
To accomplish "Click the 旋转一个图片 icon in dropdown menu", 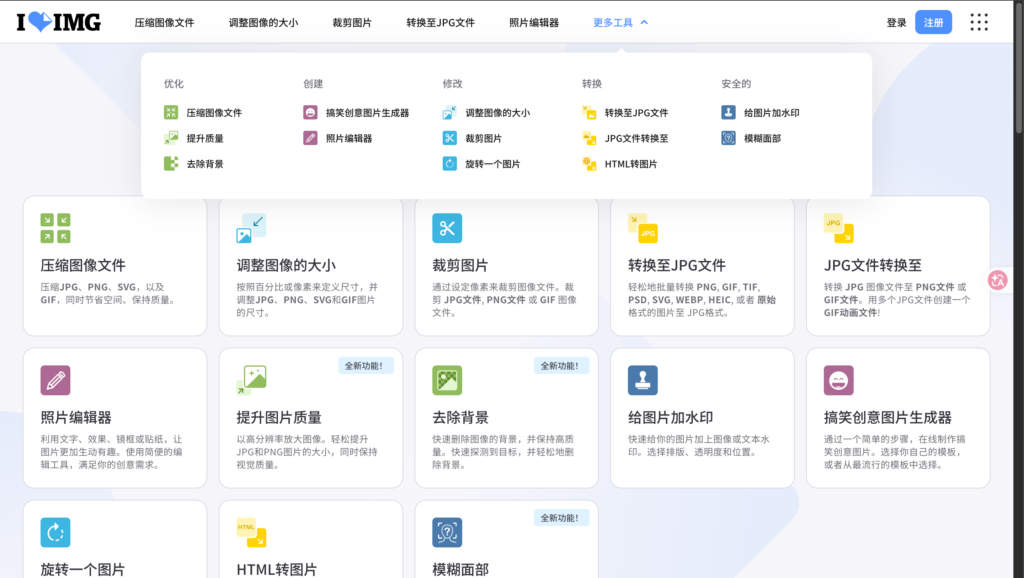I will pyautogui.click(x=449, y=163).
